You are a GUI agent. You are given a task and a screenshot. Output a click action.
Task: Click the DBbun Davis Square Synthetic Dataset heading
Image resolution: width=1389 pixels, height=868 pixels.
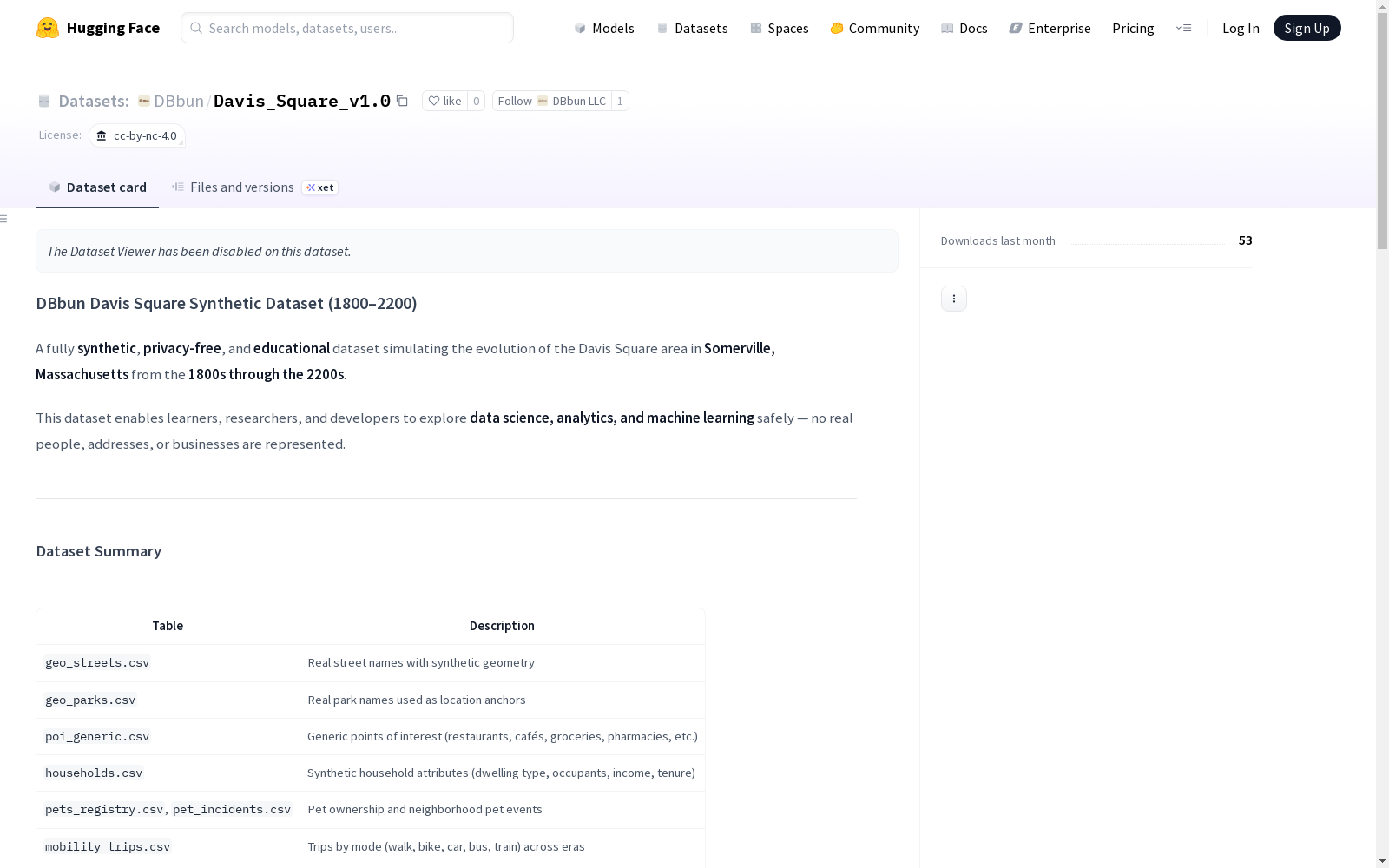pyautogui.click(x=227, y=303)
